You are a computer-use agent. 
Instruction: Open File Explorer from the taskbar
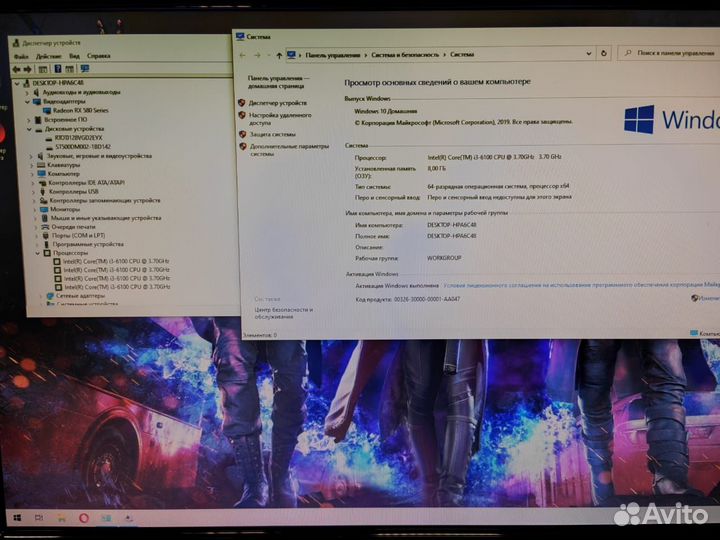tap(61, 518)
